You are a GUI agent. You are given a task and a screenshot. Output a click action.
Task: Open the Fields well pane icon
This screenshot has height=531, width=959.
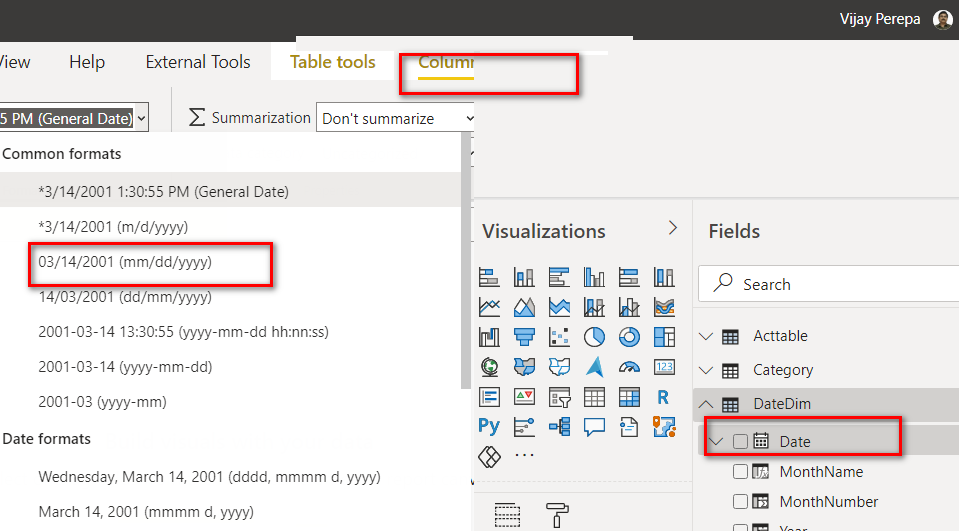507,515
